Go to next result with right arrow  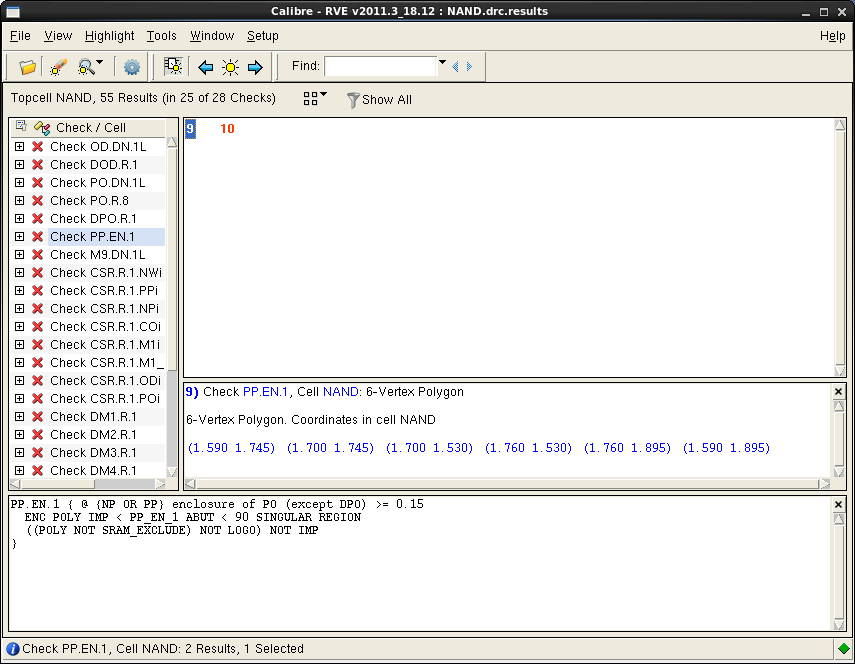click(x=255, y=67)
